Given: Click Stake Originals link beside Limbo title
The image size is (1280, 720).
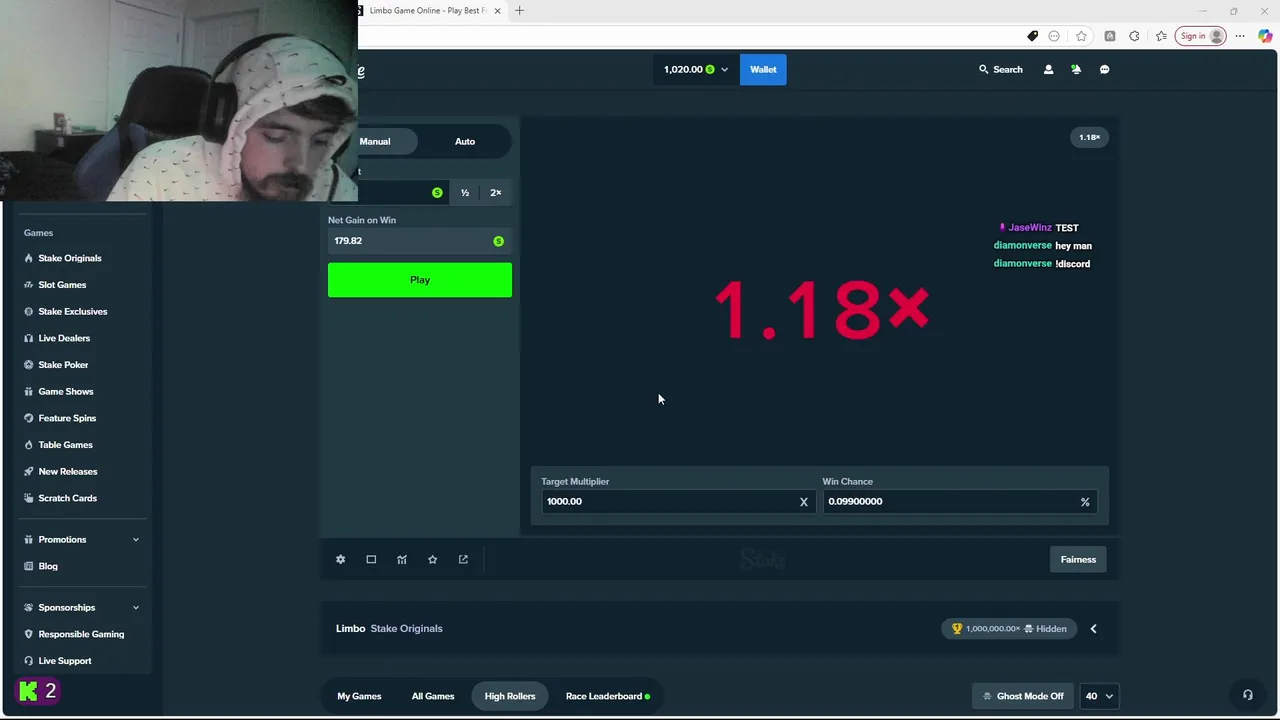Looking at the screenshot, I should coord(406,629).
